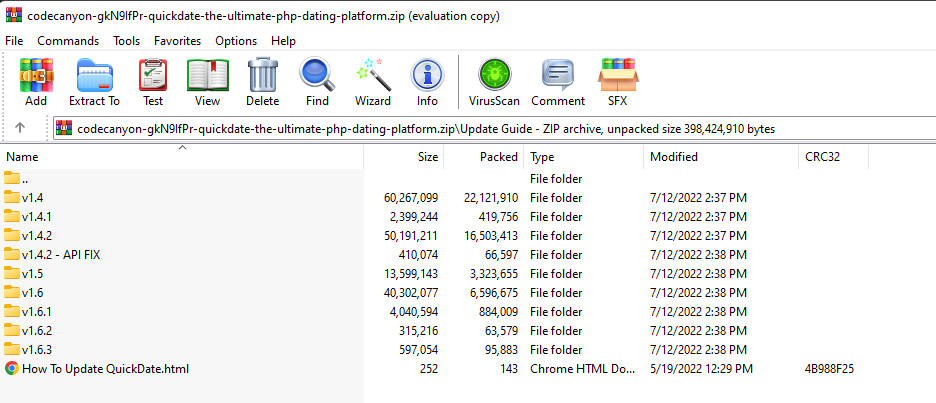Sort by the Name column header
This screenshot has width=936, height=403.
182,156
